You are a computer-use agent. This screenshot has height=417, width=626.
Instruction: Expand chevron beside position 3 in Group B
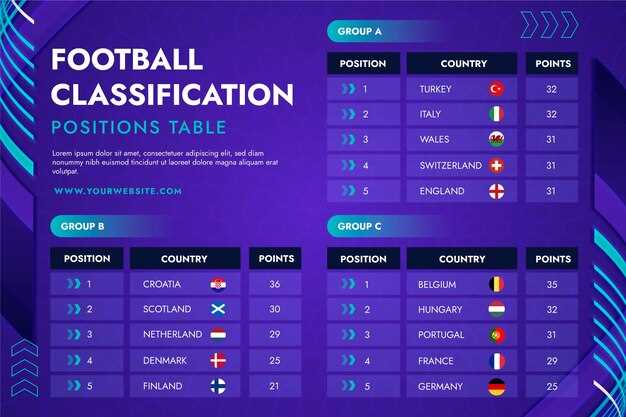tap(72, 335)
